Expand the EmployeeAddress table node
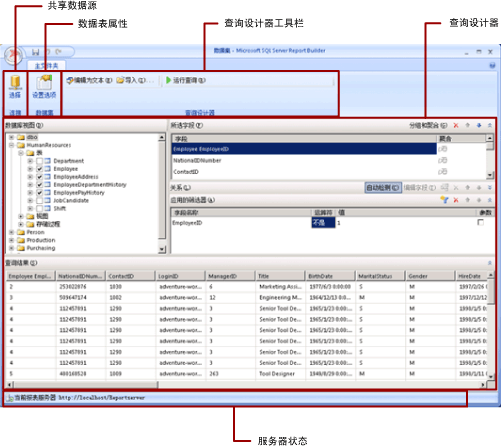This screenshot has width=501, height=447. [x=30, y=177]
